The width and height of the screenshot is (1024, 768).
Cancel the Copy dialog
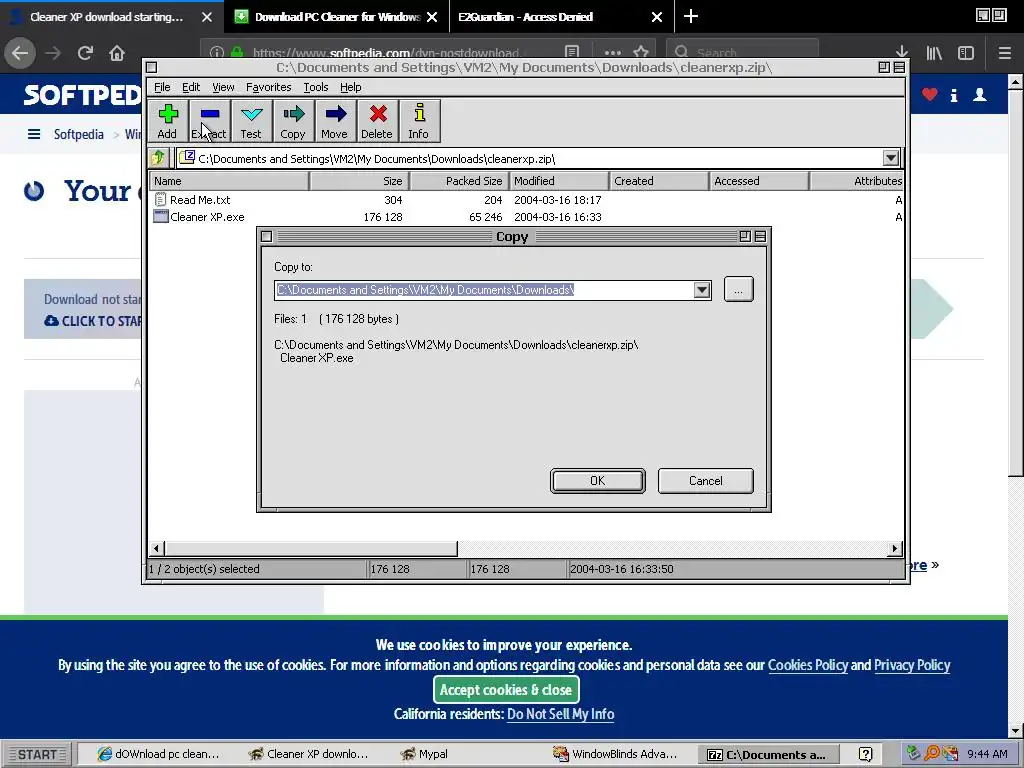pos(705,481)
